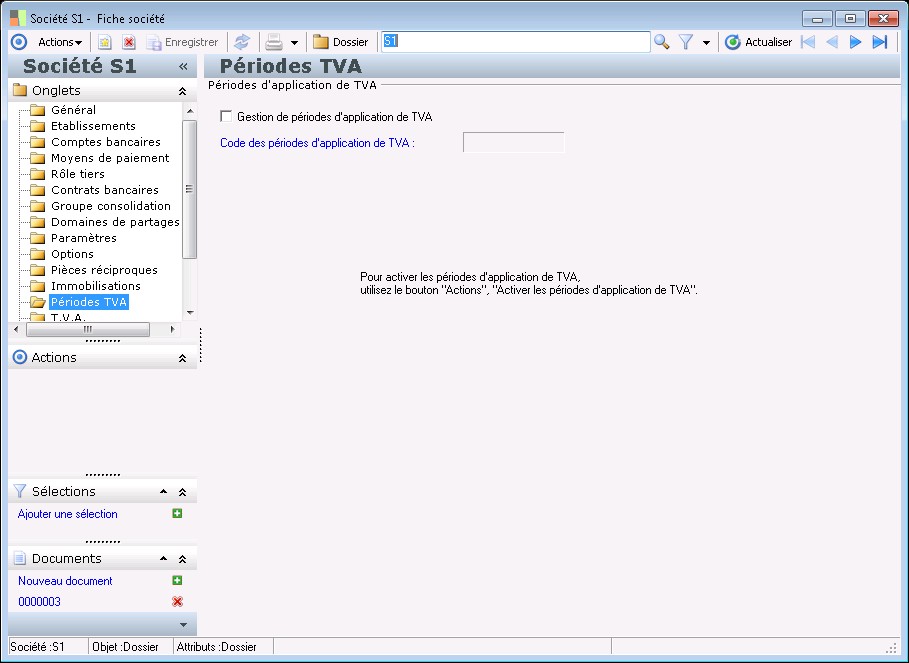Collapse the Documents section double chevron

click(183, 559)
